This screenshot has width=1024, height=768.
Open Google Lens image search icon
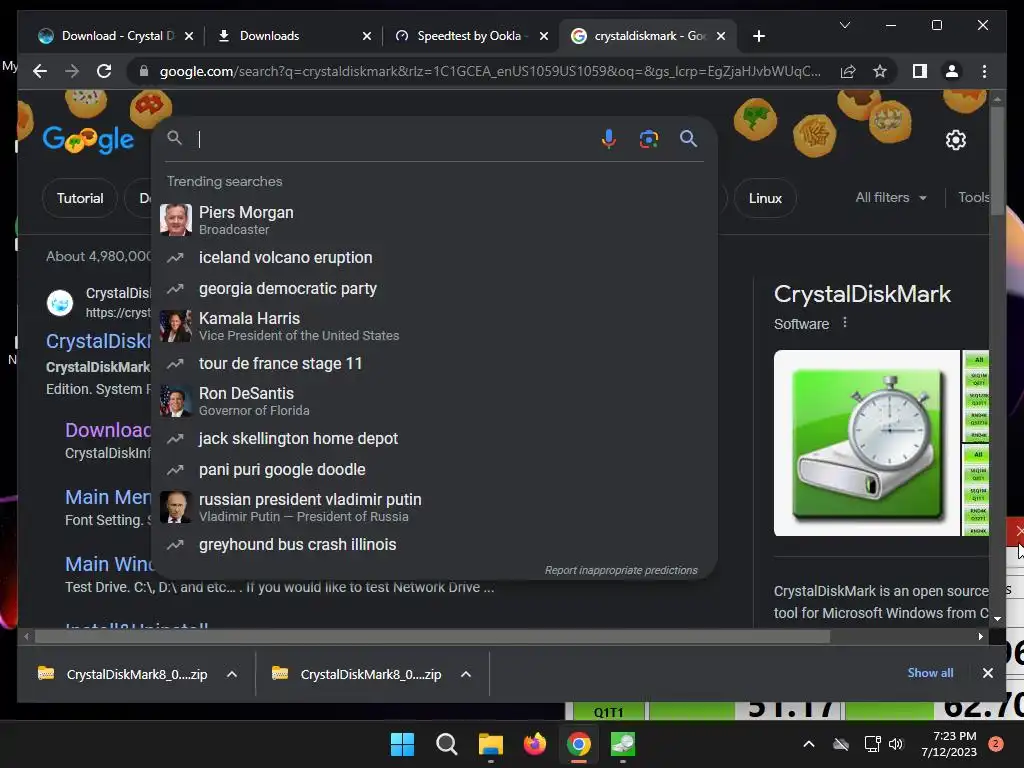pyautogui.click(x=648, y=138)
